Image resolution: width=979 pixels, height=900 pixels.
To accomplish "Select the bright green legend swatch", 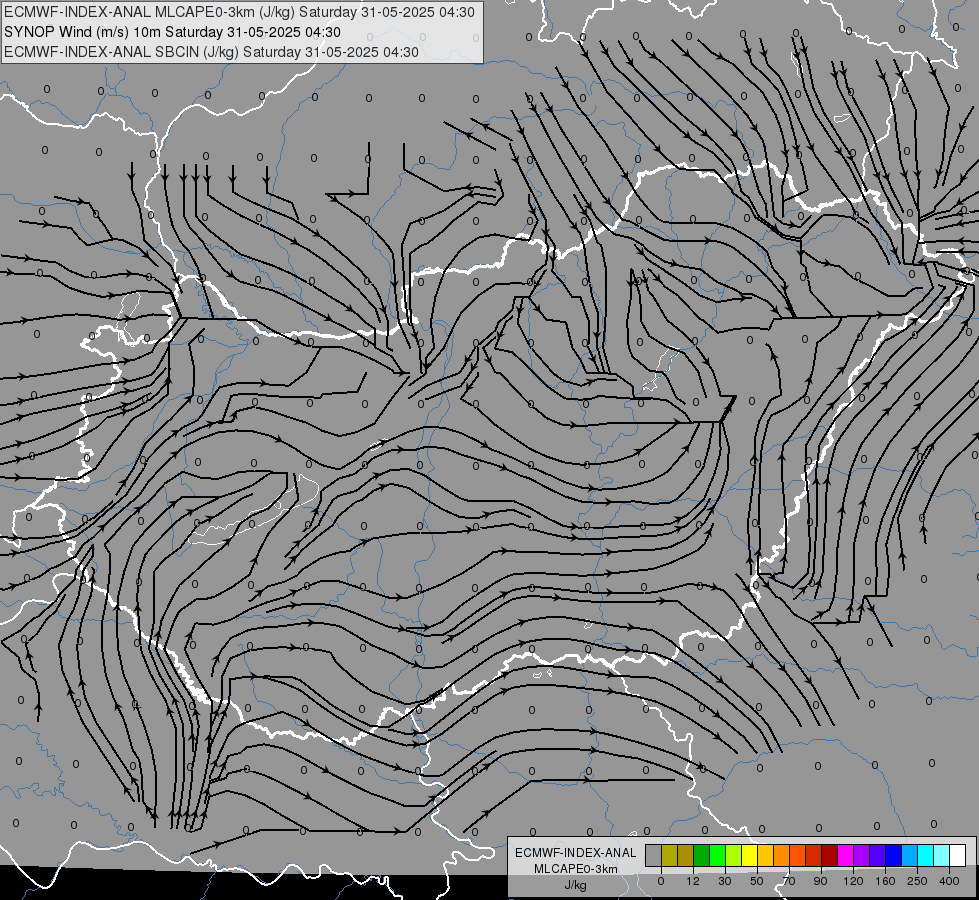I will 717,855.
